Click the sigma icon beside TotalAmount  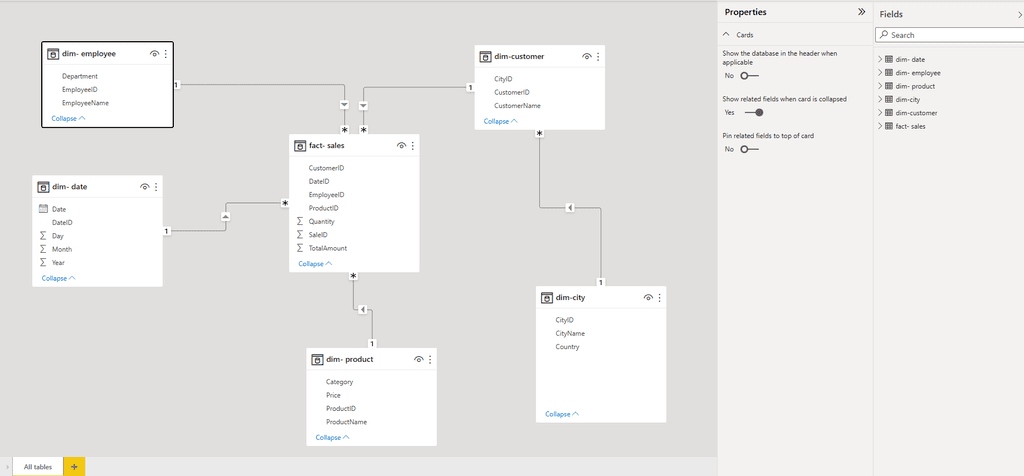click(x=300, y=248)
